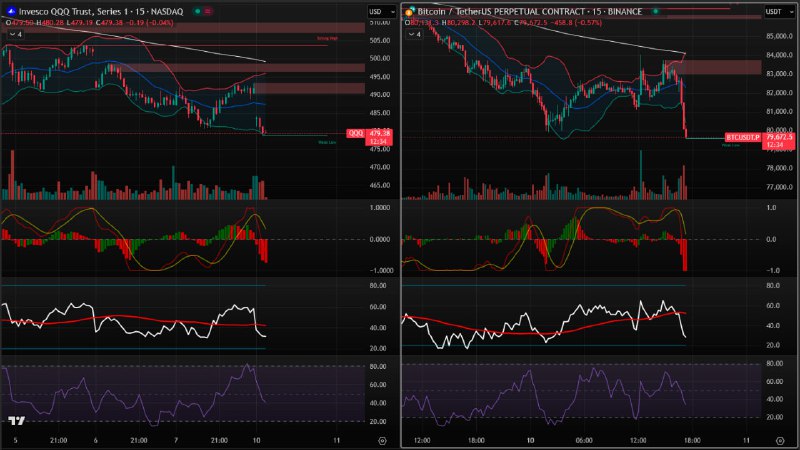Click the green market status dot on QQQ chart
The image size is (800, 450).
197,11
